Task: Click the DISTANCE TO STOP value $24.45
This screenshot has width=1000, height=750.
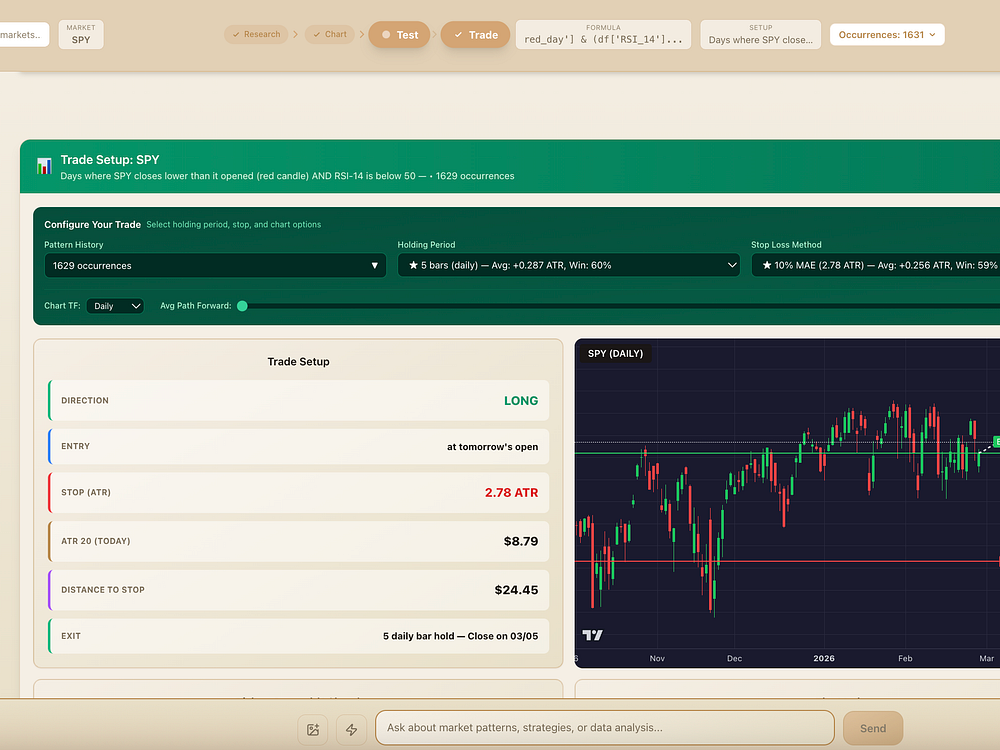Action: pos(517,590)
